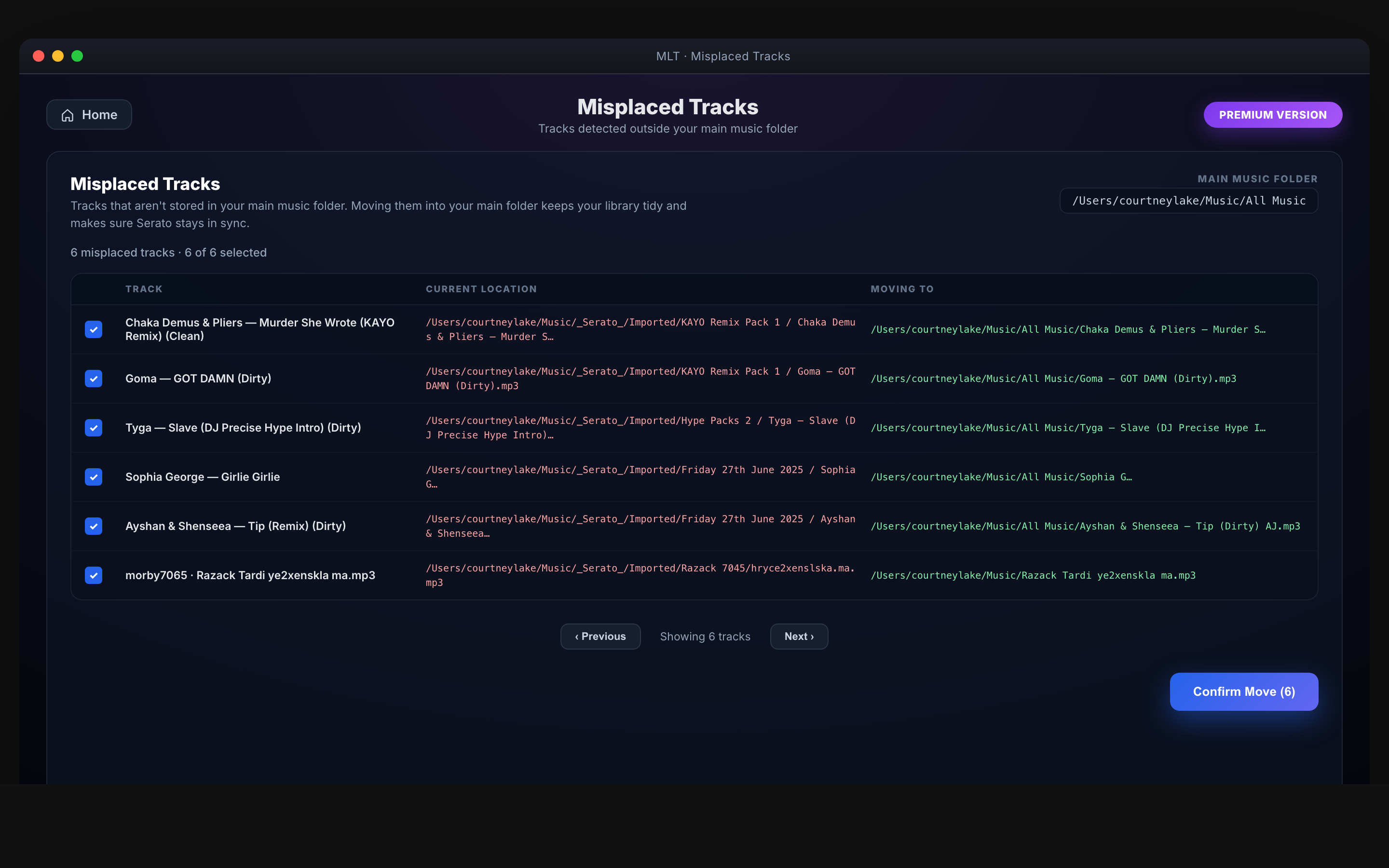The image size is (1389, 868).
Task: Click the house icon in Home button
Action: 68,115
